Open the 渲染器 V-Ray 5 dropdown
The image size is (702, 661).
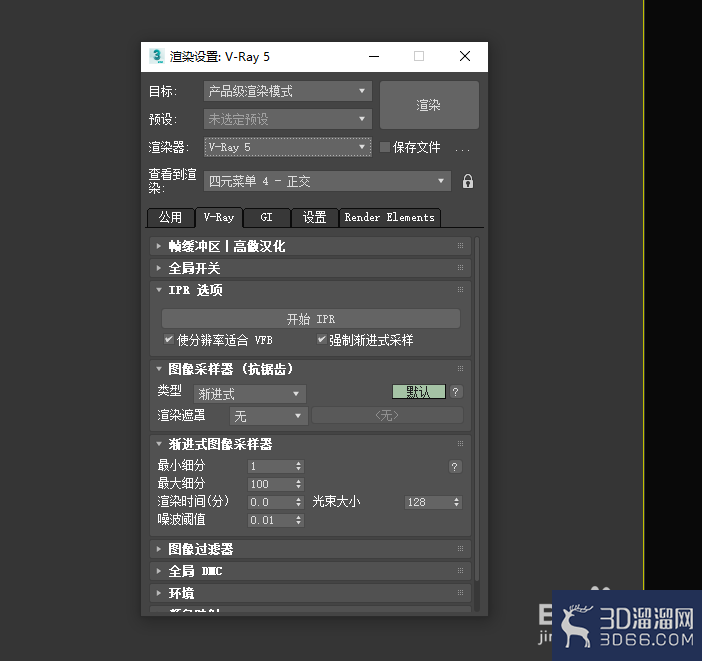(287, 147)
